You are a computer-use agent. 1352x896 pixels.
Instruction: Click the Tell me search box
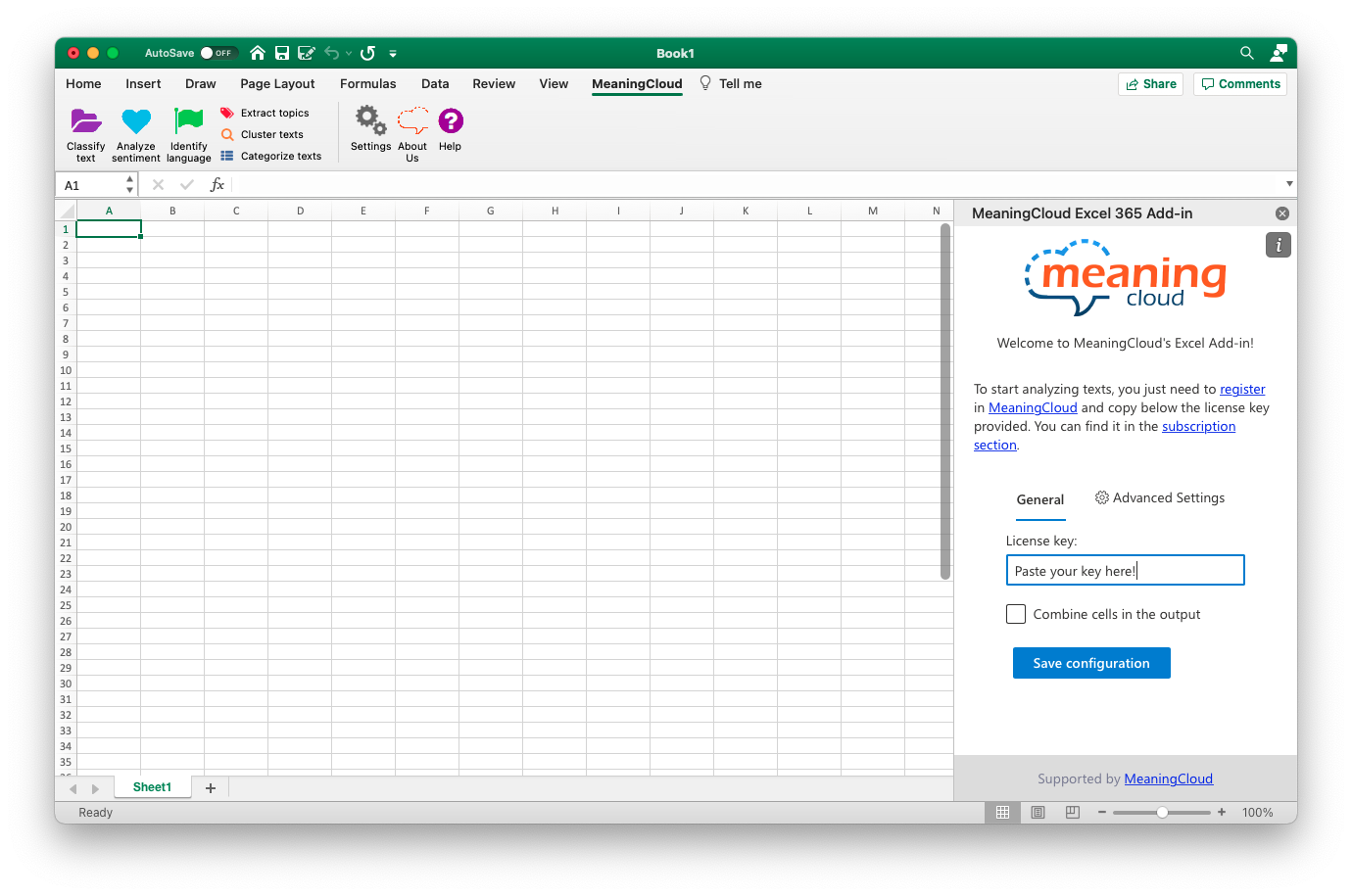click(x=731, y=84)
